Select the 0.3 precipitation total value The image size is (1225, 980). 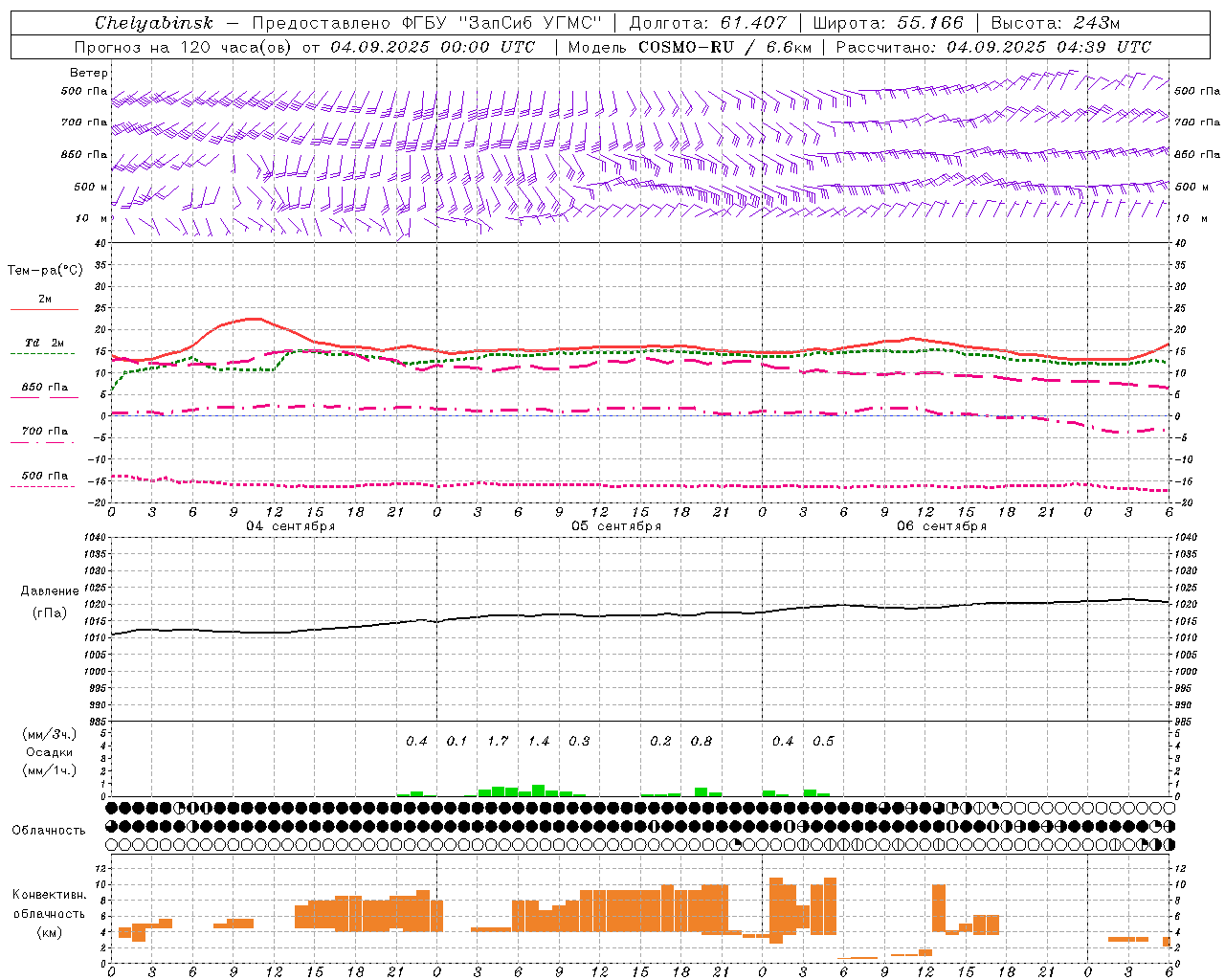tap(579, 742)
